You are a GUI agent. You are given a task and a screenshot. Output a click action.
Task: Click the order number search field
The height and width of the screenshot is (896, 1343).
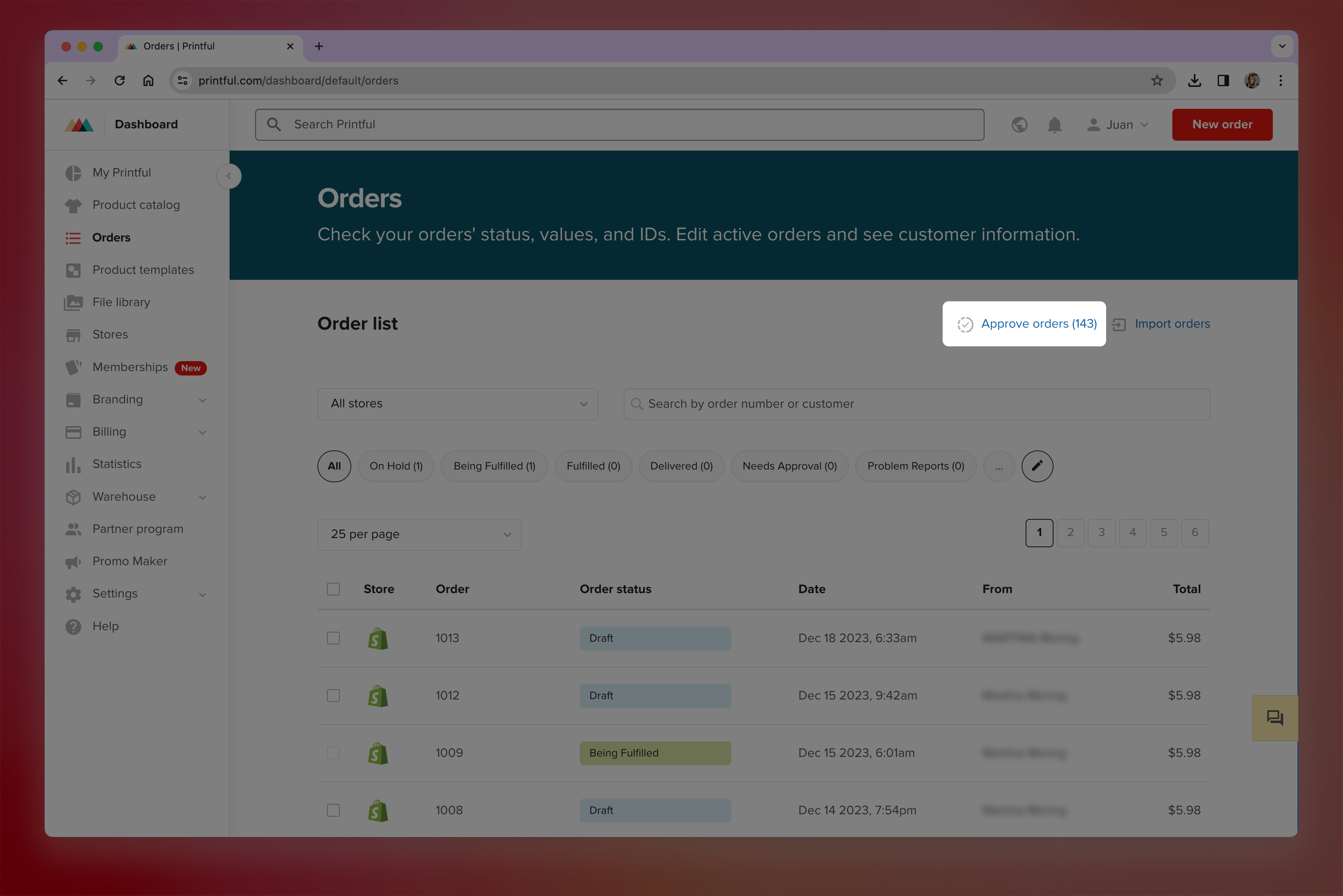click(x=916, y=404)
